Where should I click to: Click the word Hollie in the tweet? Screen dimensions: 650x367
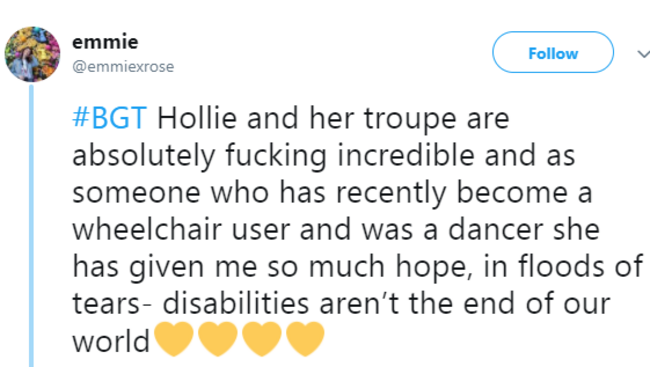point(197,118)
